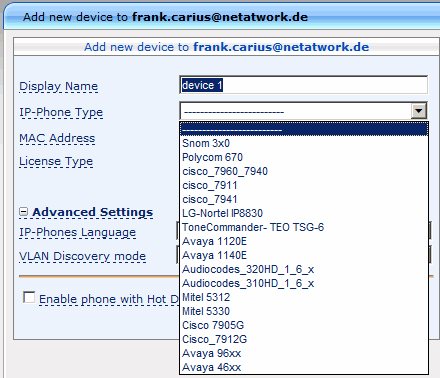440x378 pixels.
Task: Choose Avaya 46xx phone type
Action: pyautogui.click(x=304, y=367)
